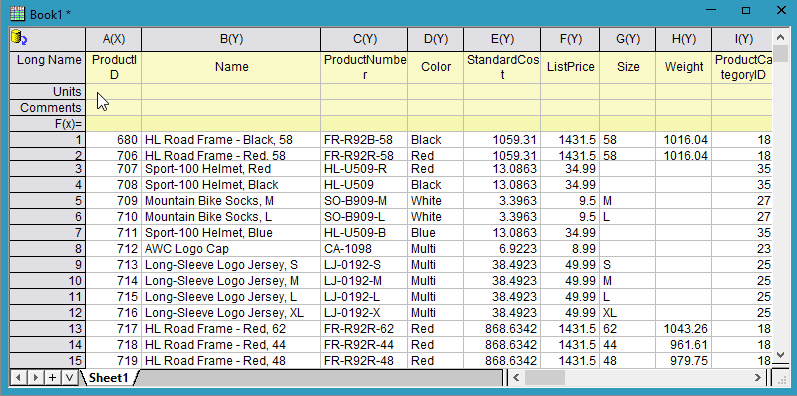The width and height of the screenshot is (797, 396).
Task: Click size value XL
Action: 628,313
